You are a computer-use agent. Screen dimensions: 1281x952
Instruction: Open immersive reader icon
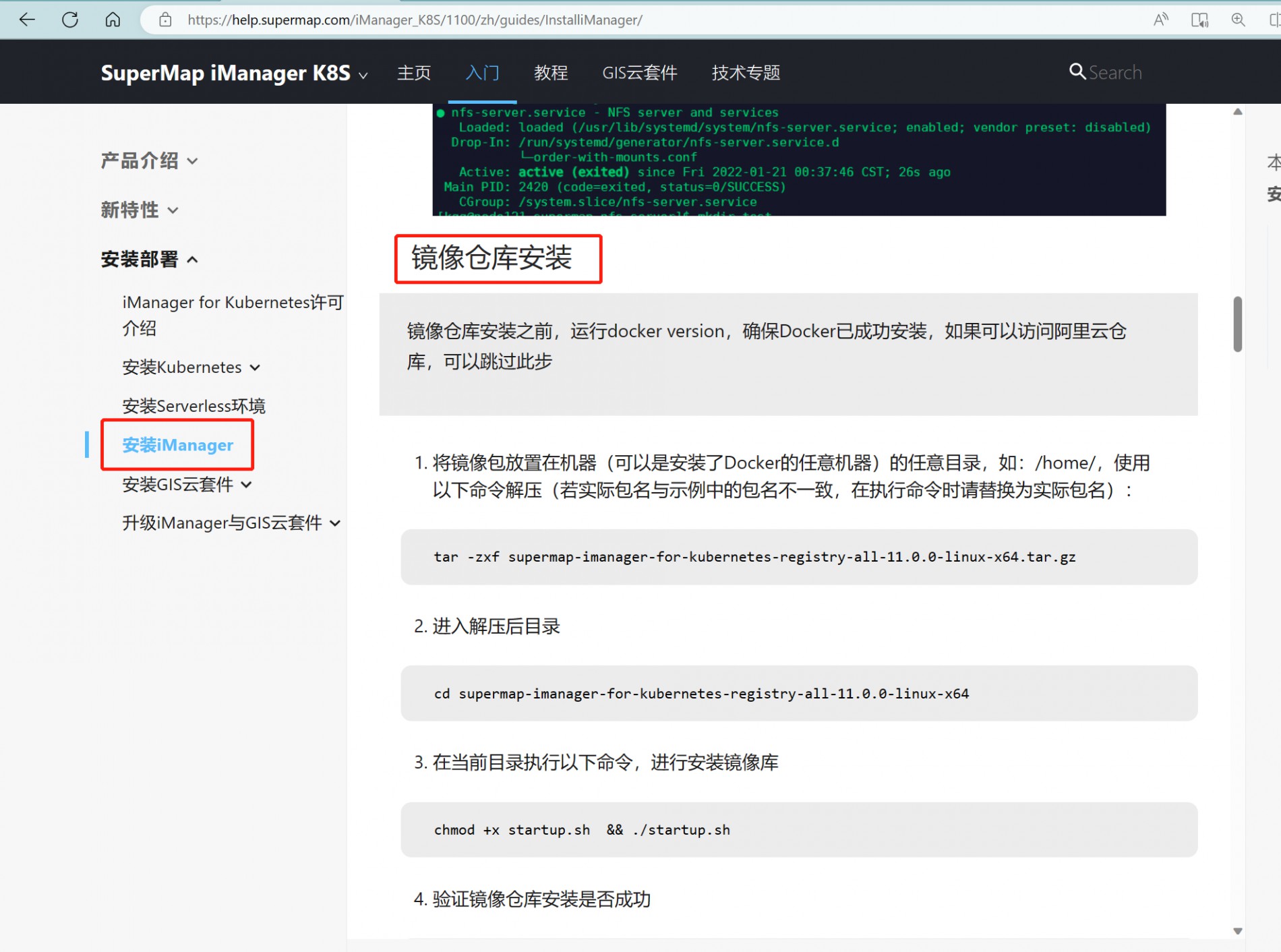click(1199, 20)
